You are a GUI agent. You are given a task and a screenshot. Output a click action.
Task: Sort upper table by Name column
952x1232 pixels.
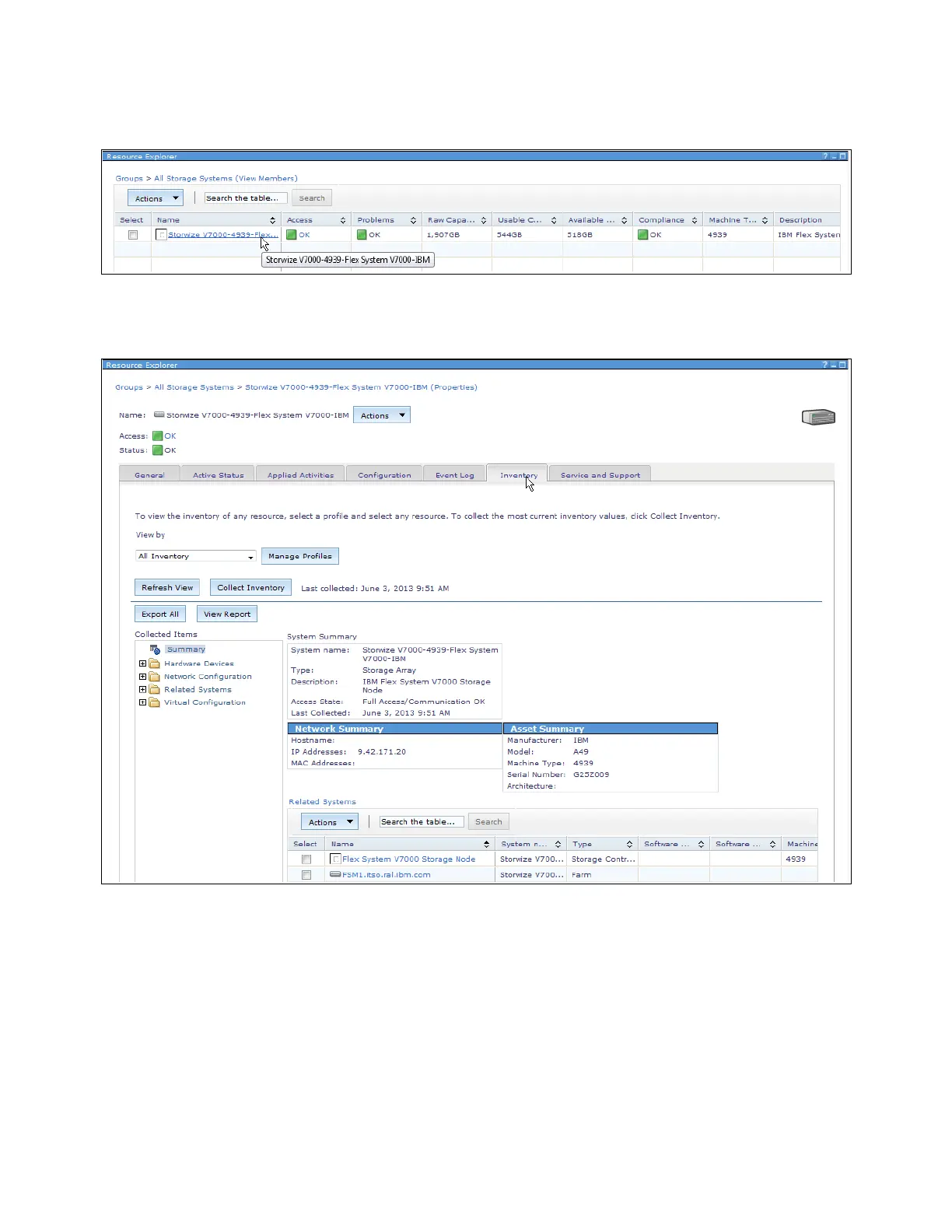coord(272,220)
